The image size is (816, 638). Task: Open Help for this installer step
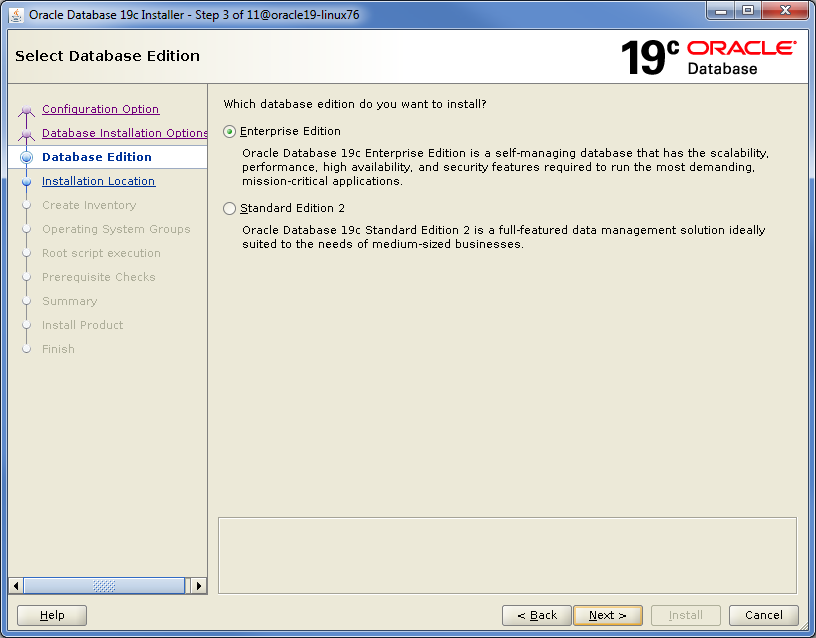coord(51,615)
